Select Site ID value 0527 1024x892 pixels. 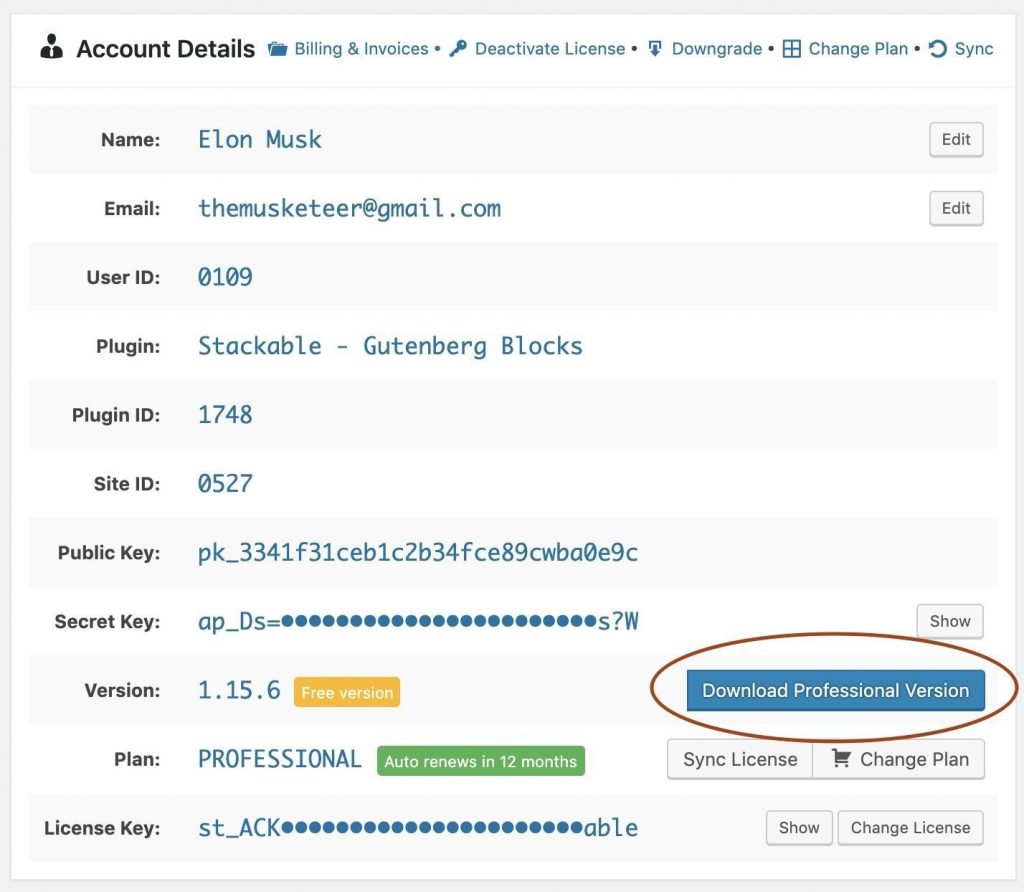[x=225, y=484]
